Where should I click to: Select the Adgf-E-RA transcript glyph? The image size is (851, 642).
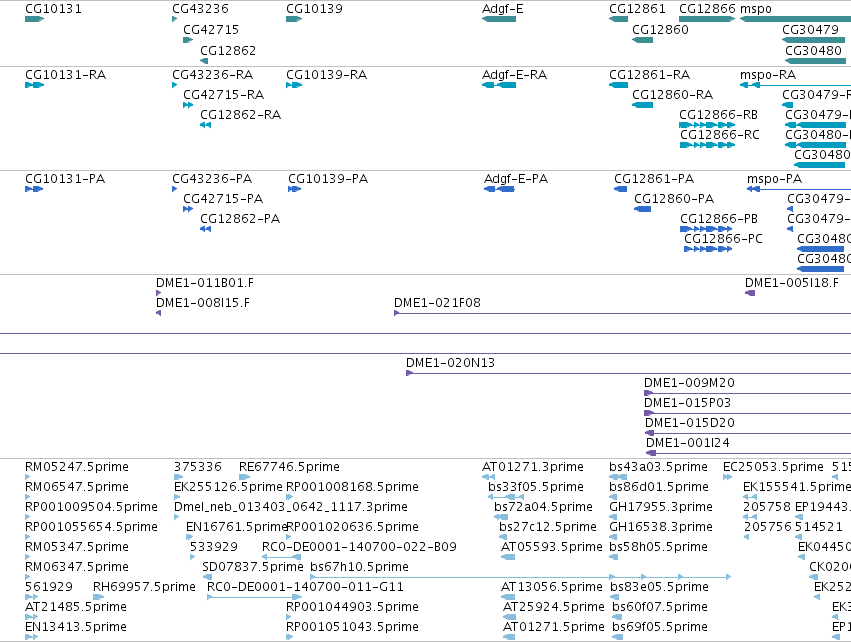click(x=499, y=85)
